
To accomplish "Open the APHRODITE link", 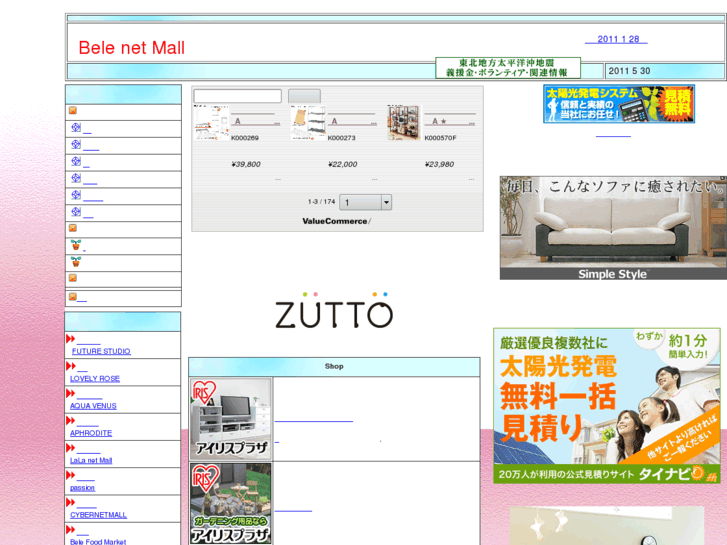I will click(x=91, y=433).
